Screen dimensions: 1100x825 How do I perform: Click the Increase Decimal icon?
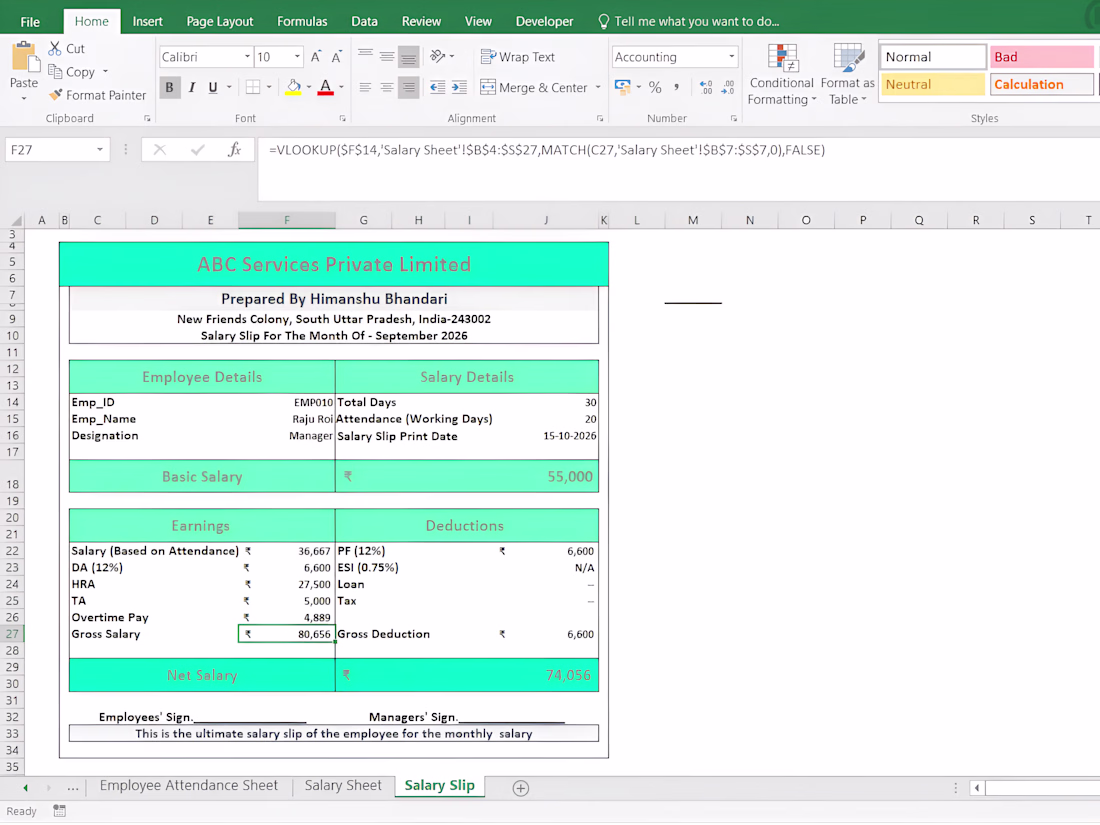706,87
